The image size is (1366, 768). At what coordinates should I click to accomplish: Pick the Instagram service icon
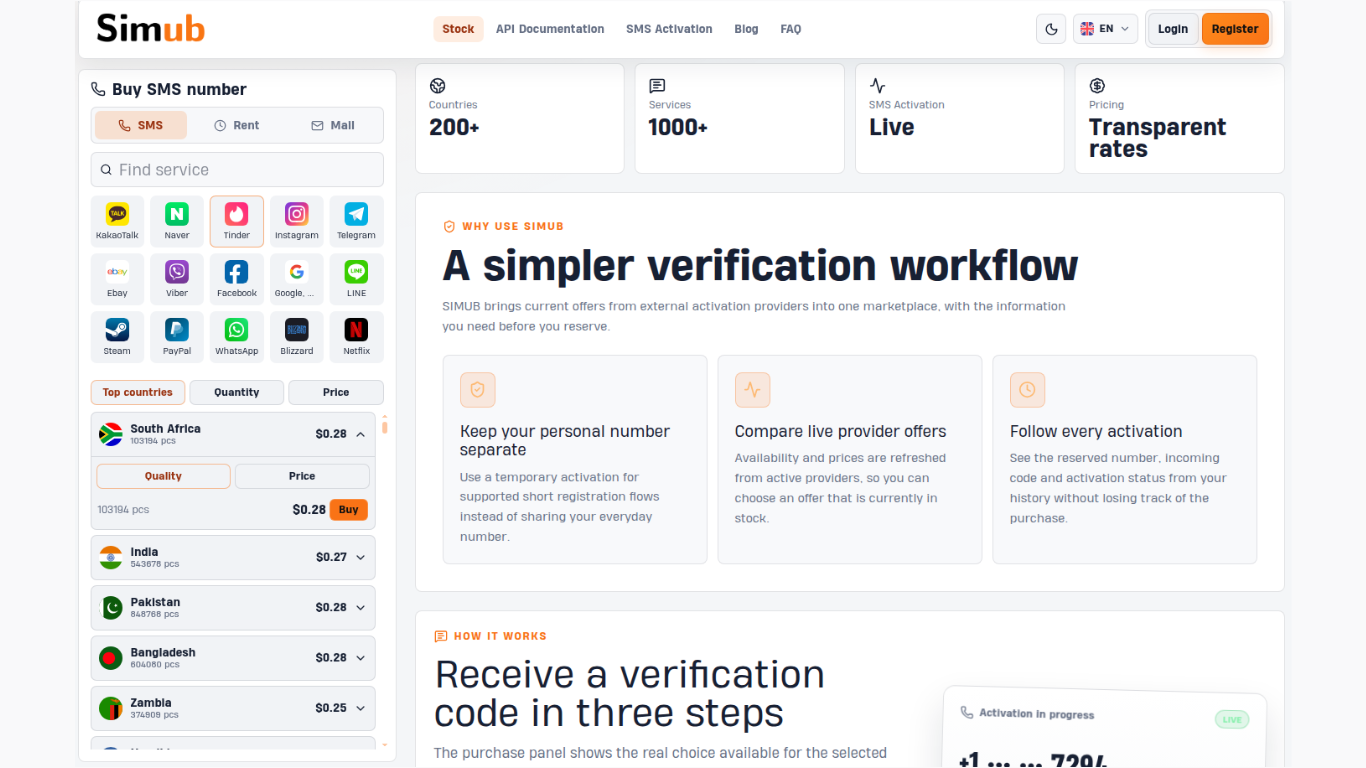(x=297, y=221)
